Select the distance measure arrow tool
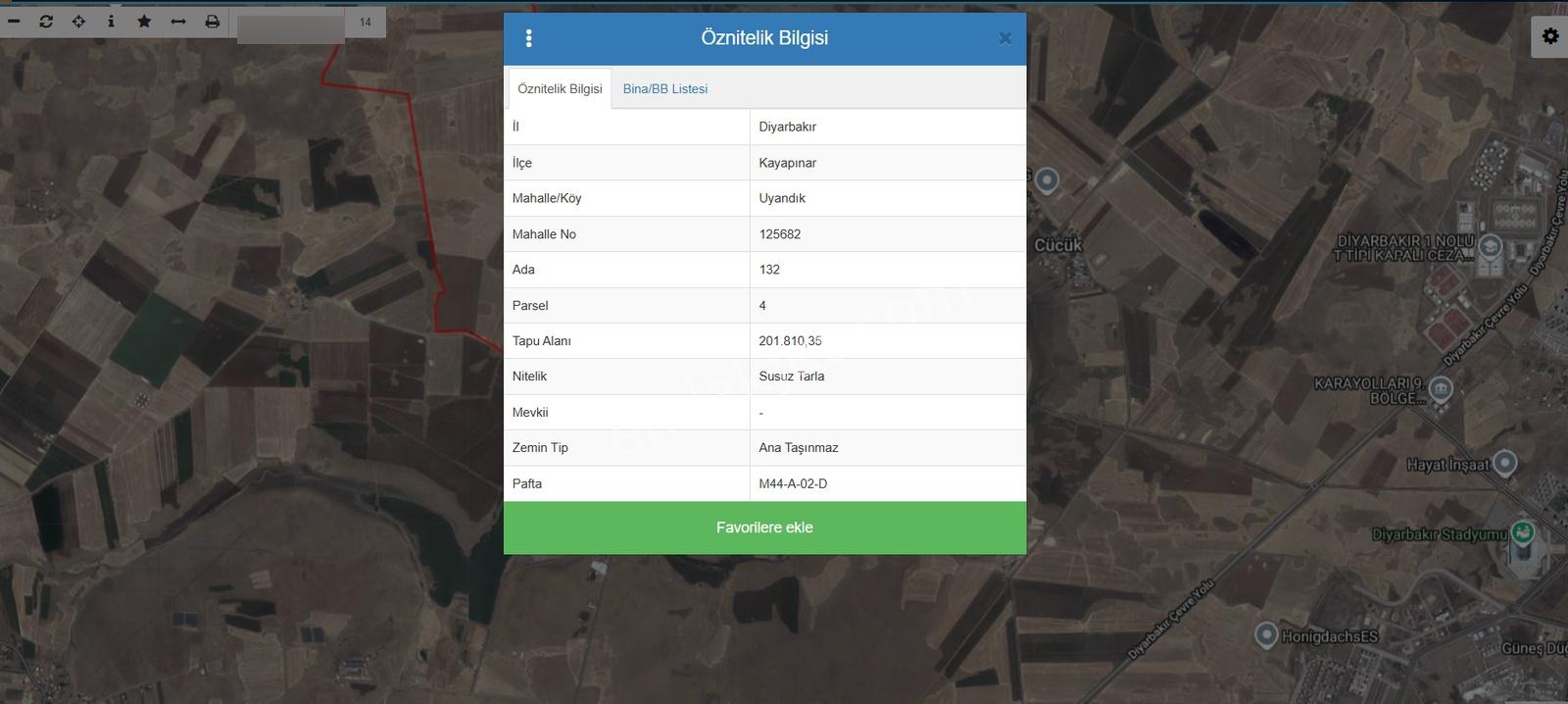Screen dimensions: 1568x704 (178, 21)
